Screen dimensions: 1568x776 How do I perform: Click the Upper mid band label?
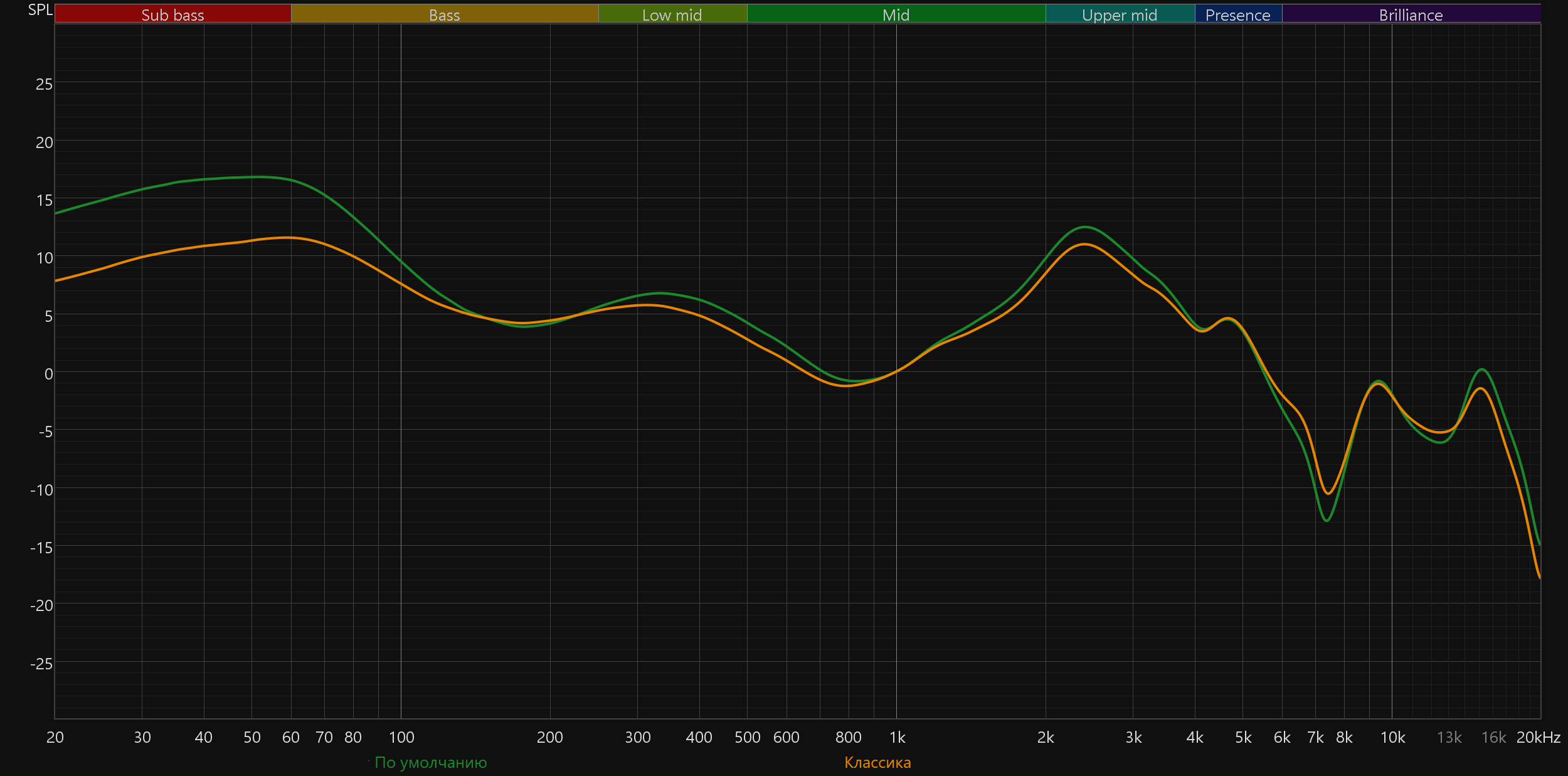(x=1120, y=14)
